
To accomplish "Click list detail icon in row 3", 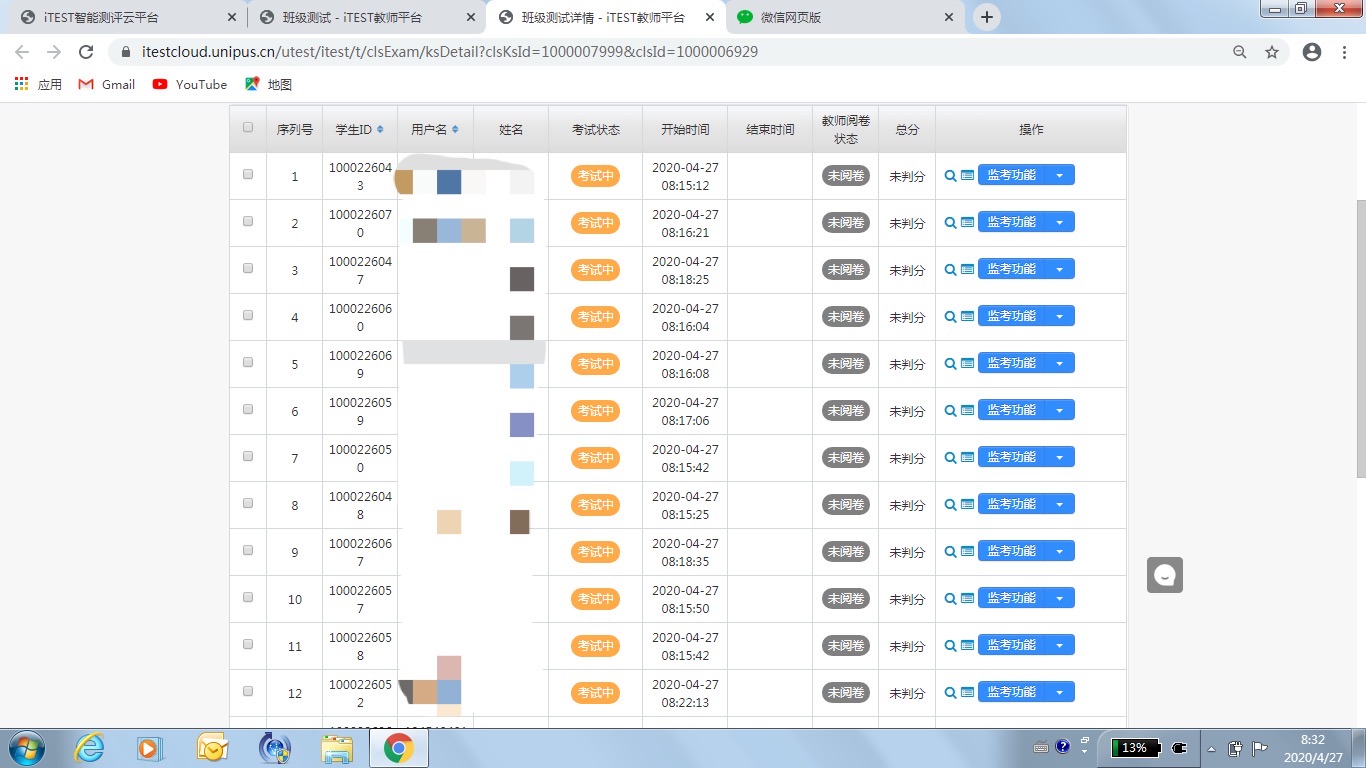I will (x=967, y=270).
